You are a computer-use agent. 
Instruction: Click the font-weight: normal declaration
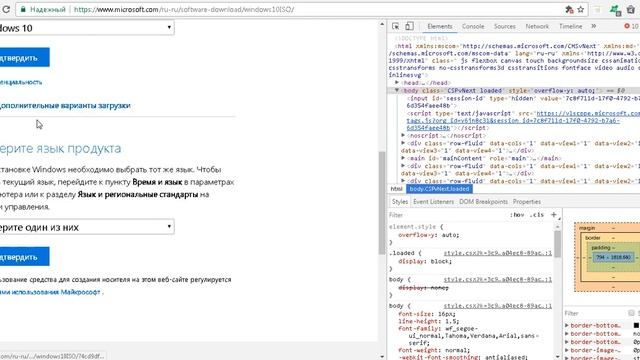coord(434,350)
